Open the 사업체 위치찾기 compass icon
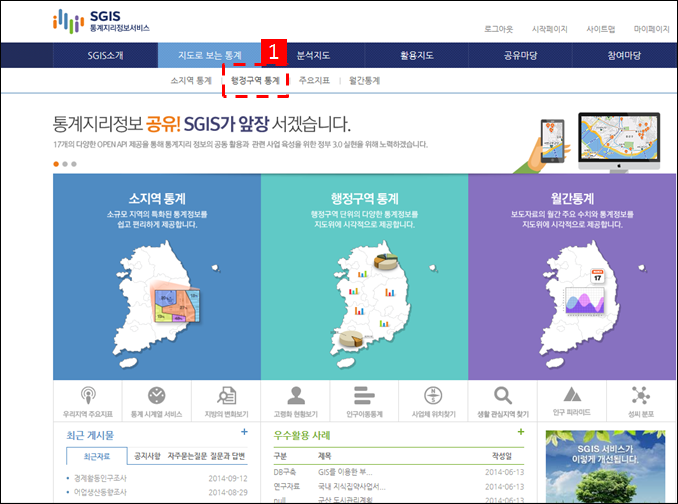 (433, 395)
